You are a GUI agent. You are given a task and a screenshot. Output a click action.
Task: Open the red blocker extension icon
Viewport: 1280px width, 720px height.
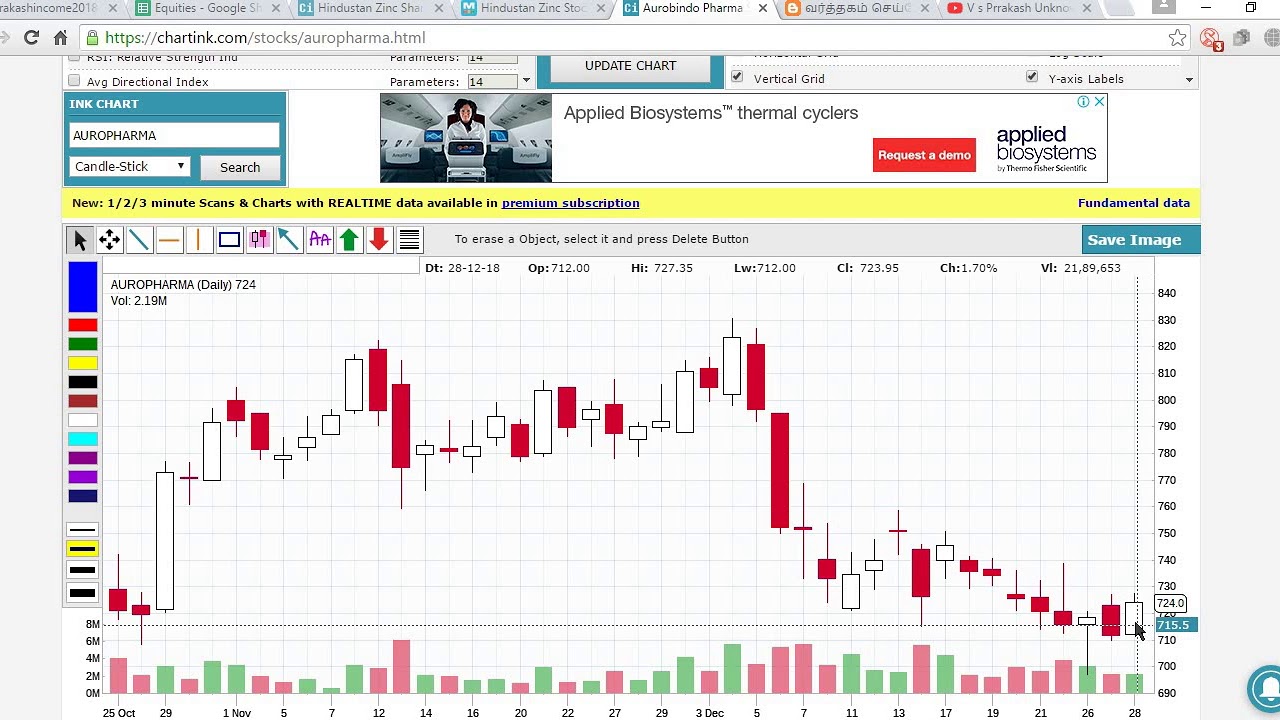tap(1210, 40)
